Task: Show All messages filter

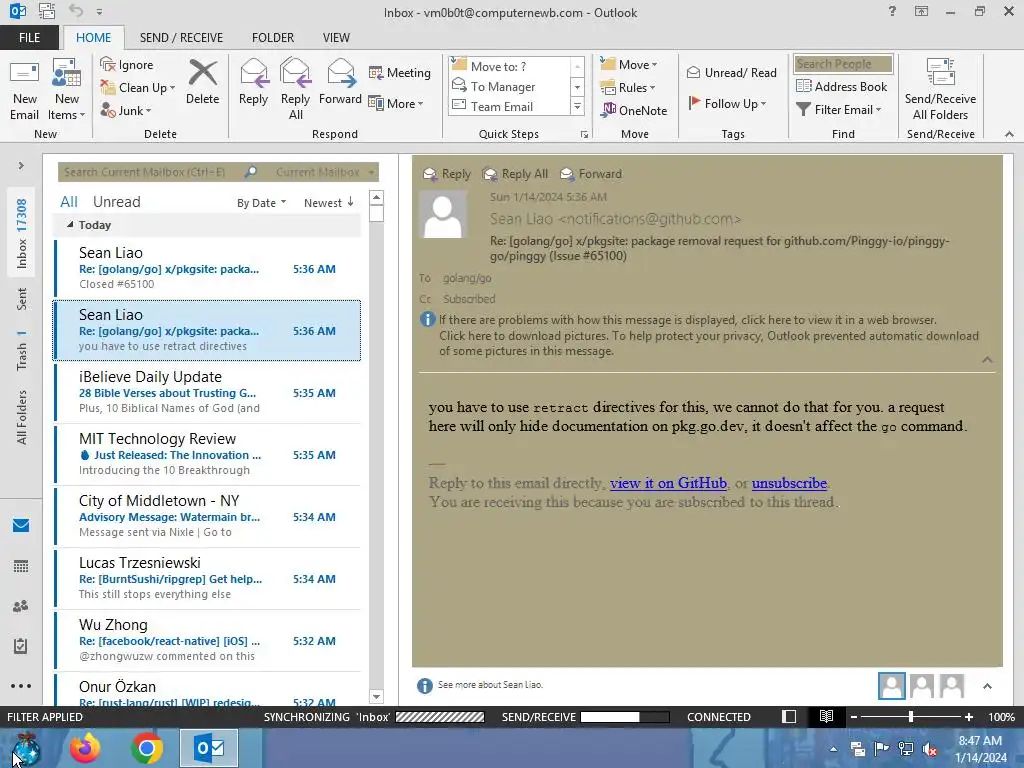Action: pos(69,202)
